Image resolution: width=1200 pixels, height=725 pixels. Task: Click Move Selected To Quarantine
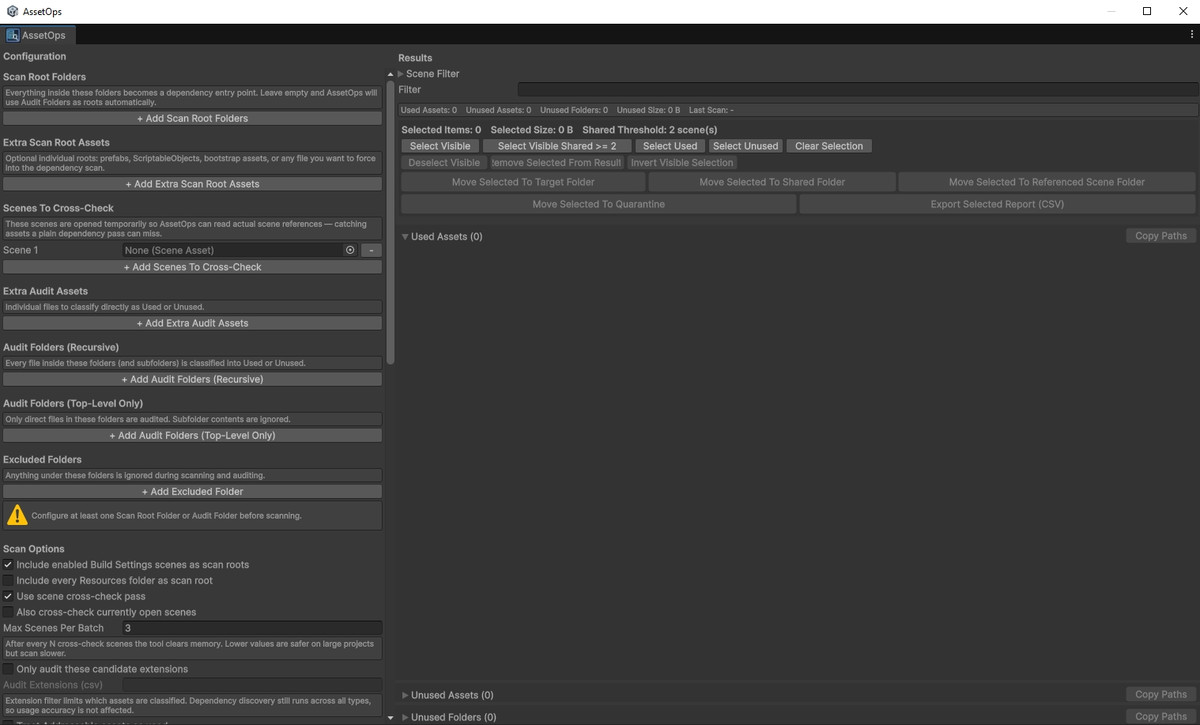(598, 204)
